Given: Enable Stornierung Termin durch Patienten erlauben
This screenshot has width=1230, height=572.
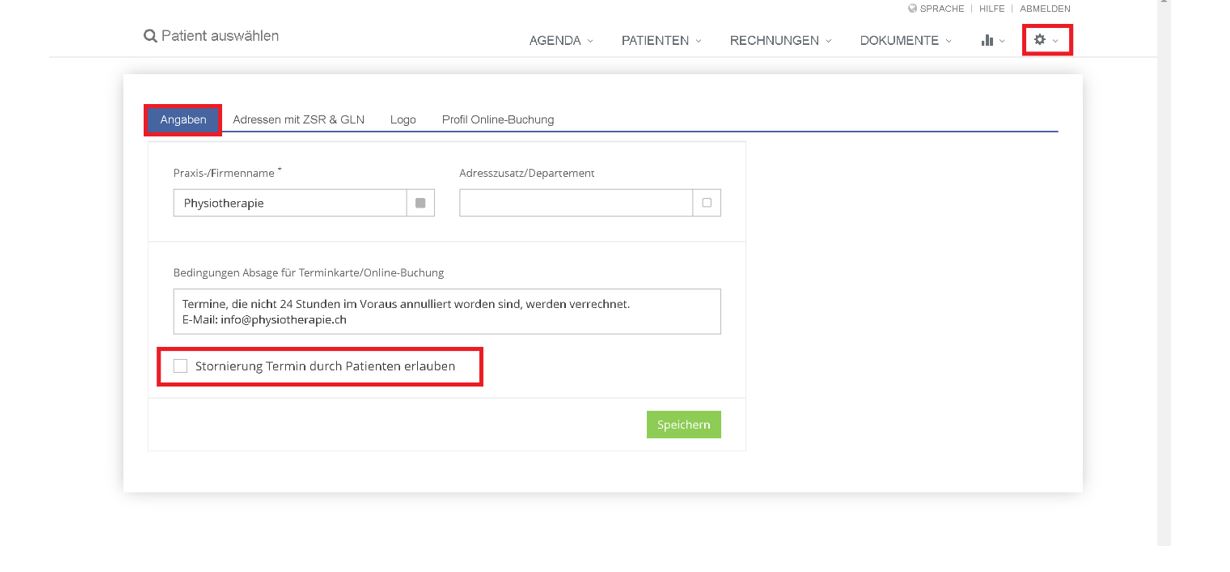Looking at the screenshot, I should pos(180,367).
